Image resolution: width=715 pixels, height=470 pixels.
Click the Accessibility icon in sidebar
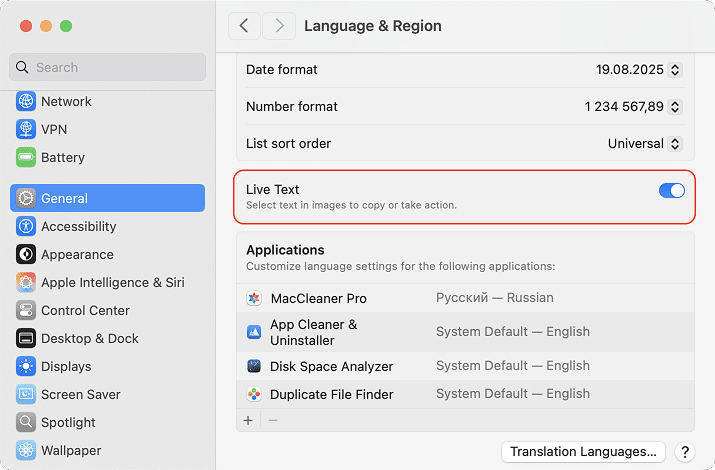(26, 227)
